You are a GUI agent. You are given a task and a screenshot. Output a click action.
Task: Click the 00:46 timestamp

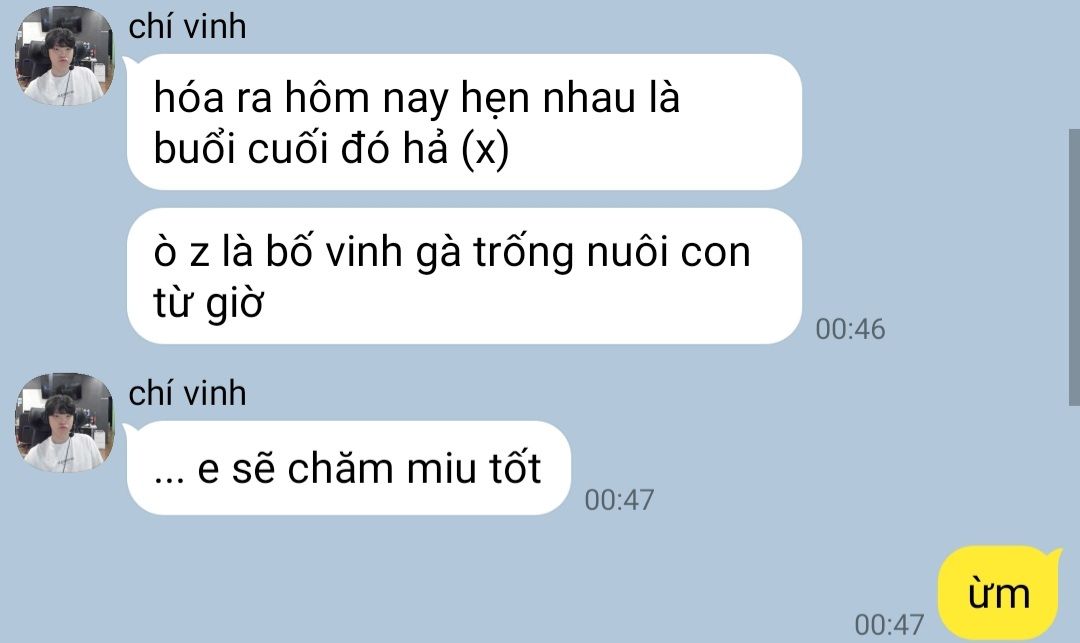pos(850,329)
